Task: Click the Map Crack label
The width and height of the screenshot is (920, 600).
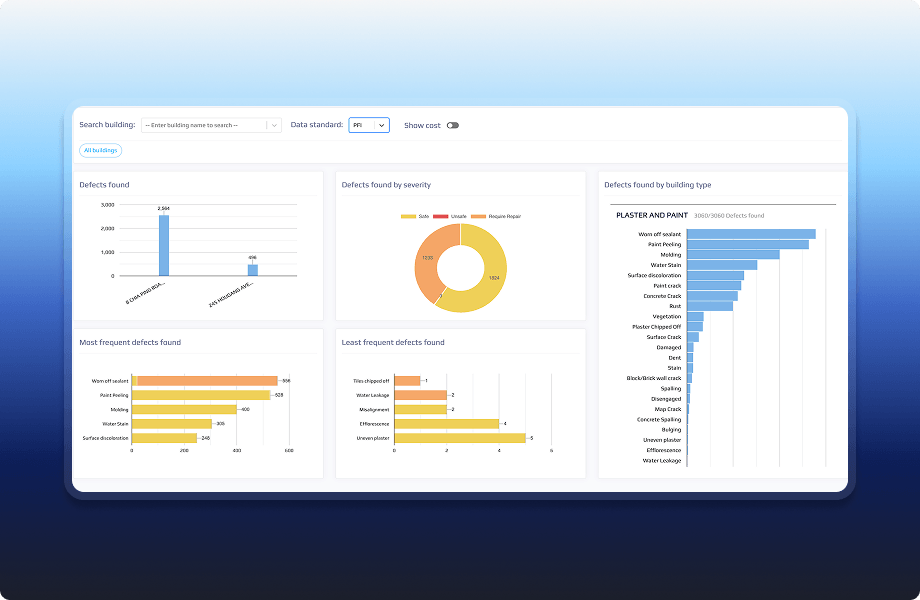Action: [668, 409]
